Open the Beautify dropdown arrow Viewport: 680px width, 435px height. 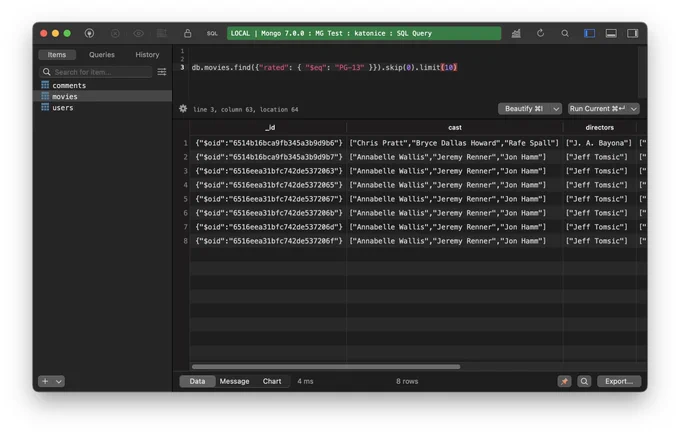556,109
